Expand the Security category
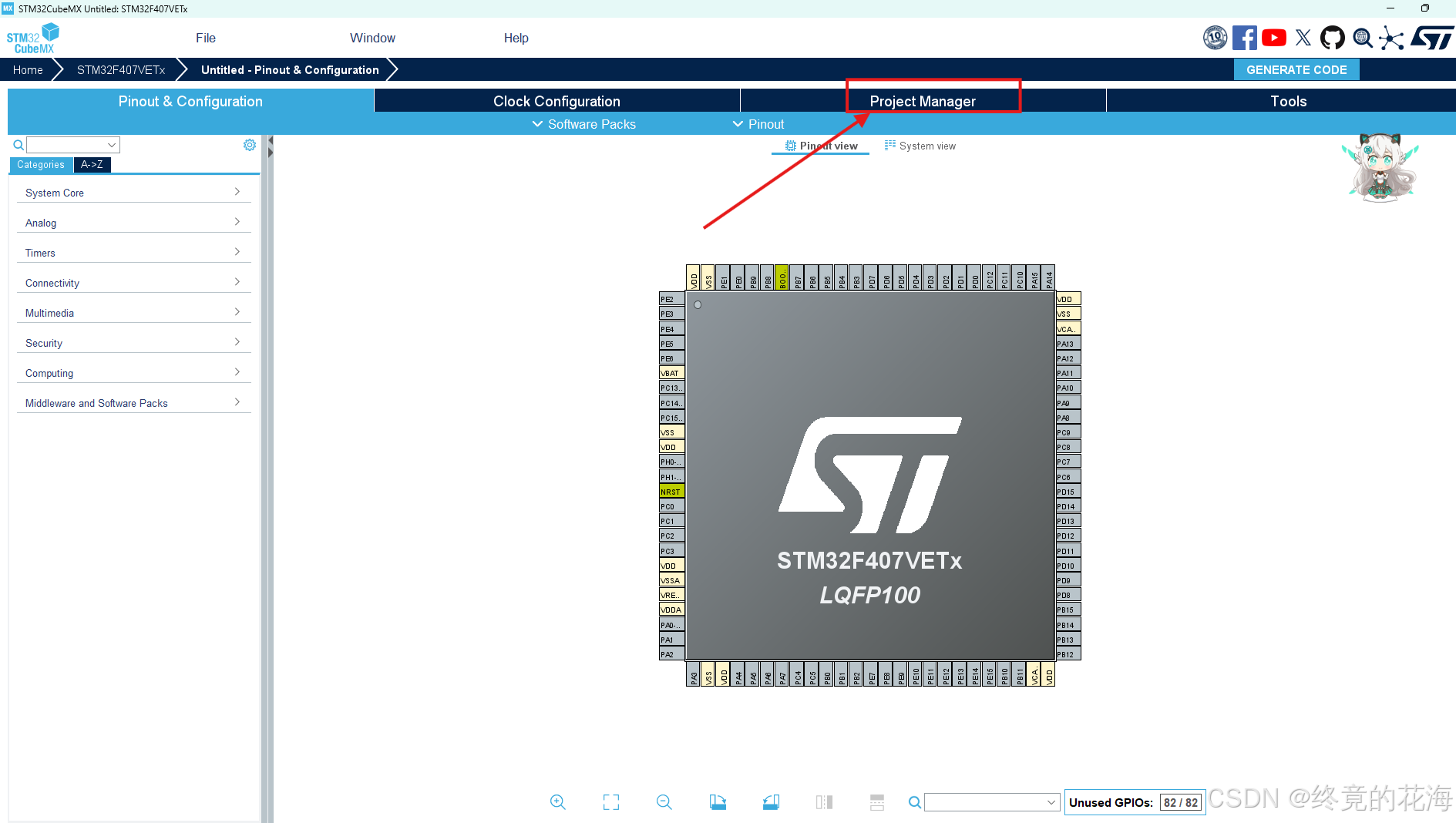The width and height of the screenshot is (1456, 823). coord(133,343)
